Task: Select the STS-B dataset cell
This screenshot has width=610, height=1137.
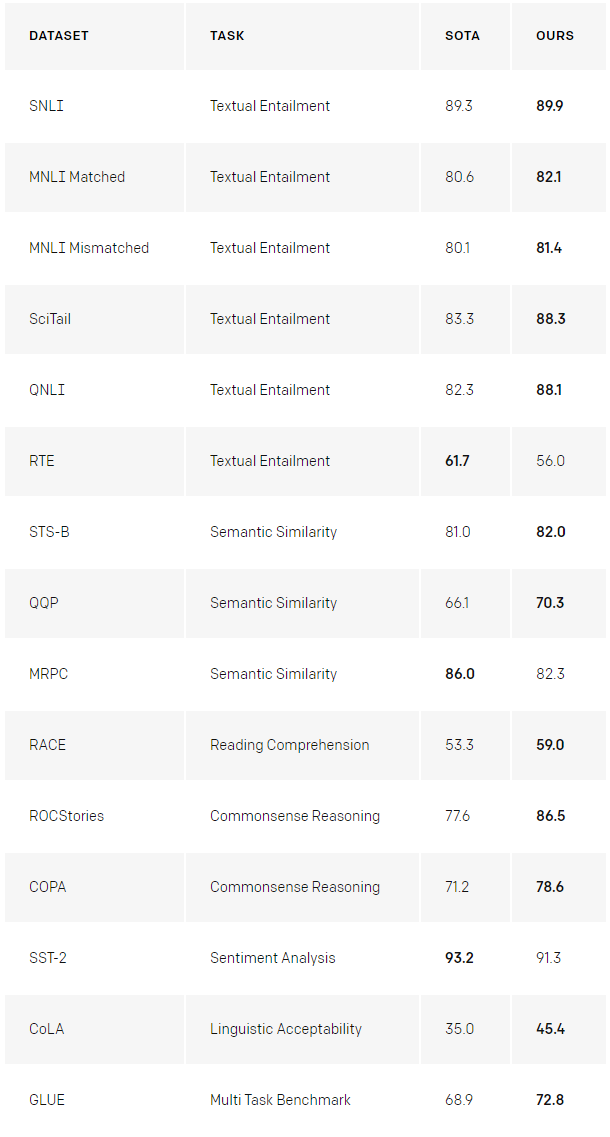Action: 49,532
